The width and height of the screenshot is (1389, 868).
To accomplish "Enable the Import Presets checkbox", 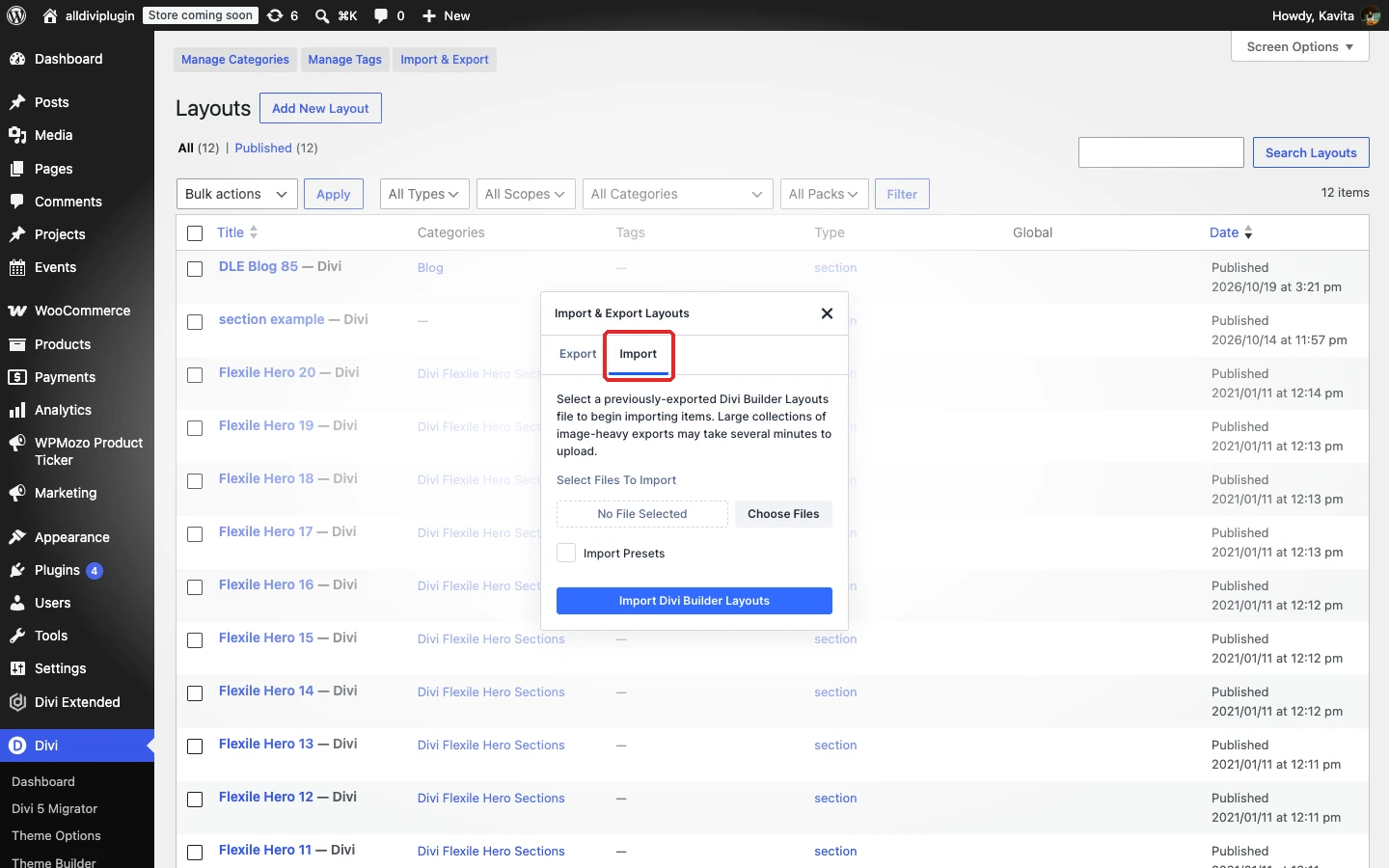I will coord(566,553).
